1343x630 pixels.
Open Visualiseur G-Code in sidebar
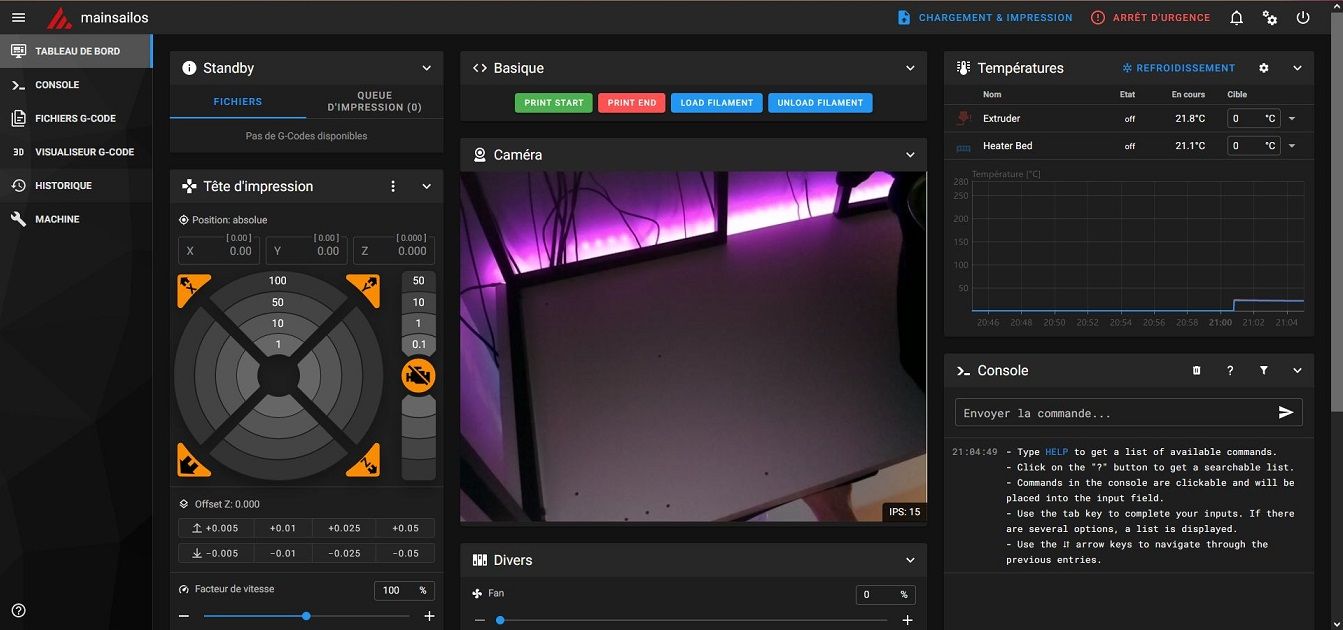tap(84, 152)
